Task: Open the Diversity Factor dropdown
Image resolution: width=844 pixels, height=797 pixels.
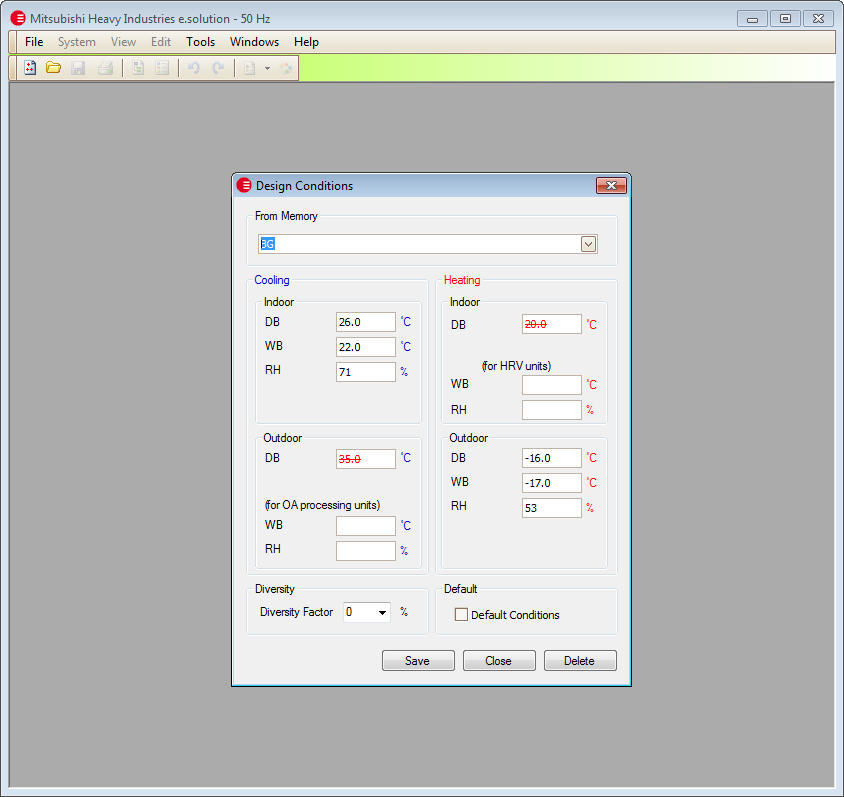Action: [x=382, y=612]
